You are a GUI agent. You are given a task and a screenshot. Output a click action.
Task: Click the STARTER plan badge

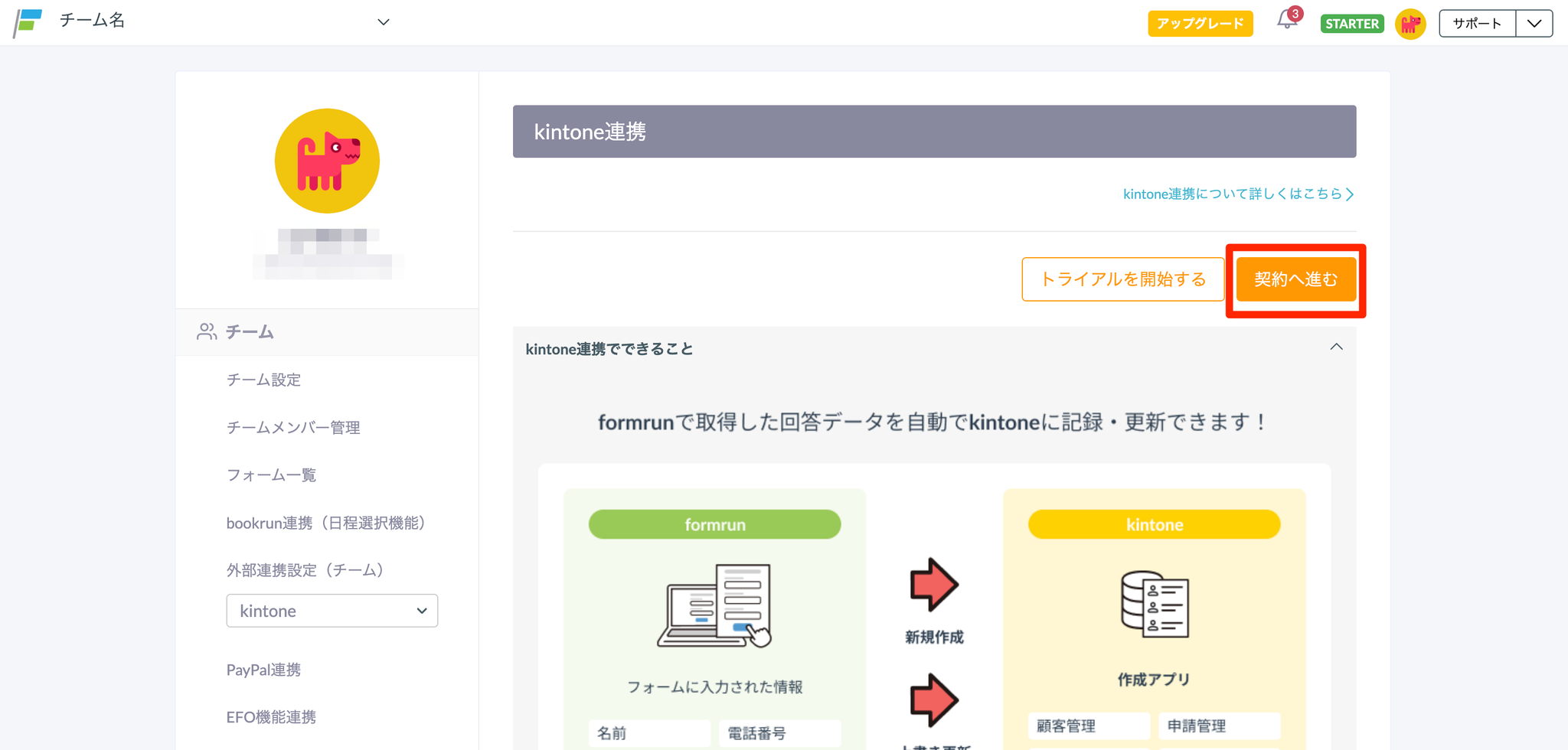(x=1351, y=24)
